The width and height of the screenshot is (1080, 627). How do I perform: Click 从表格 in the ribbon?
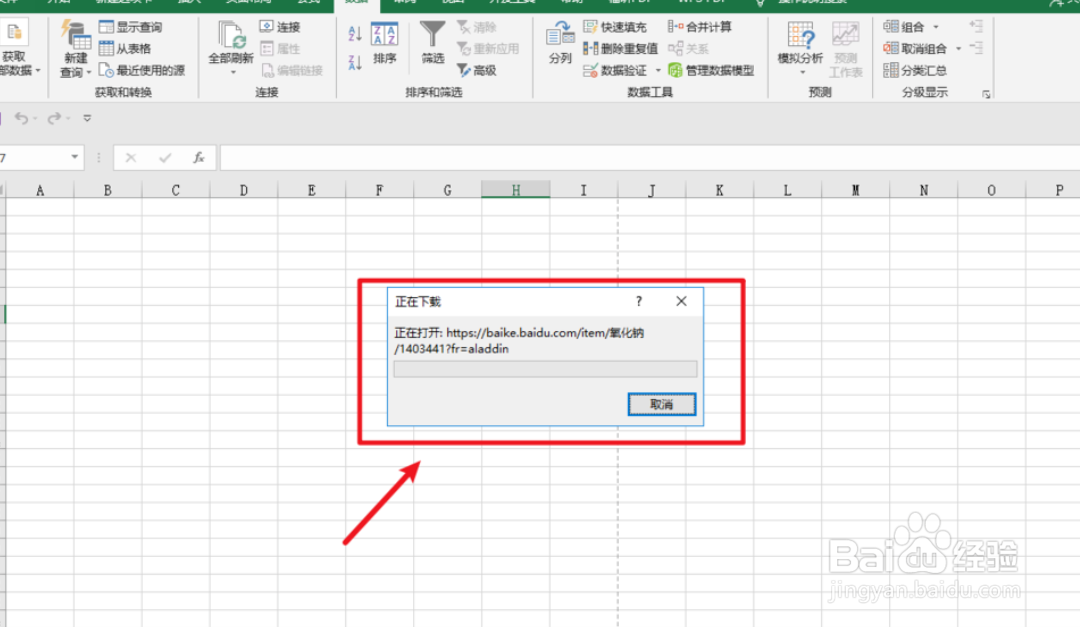[x=125, y=49]
